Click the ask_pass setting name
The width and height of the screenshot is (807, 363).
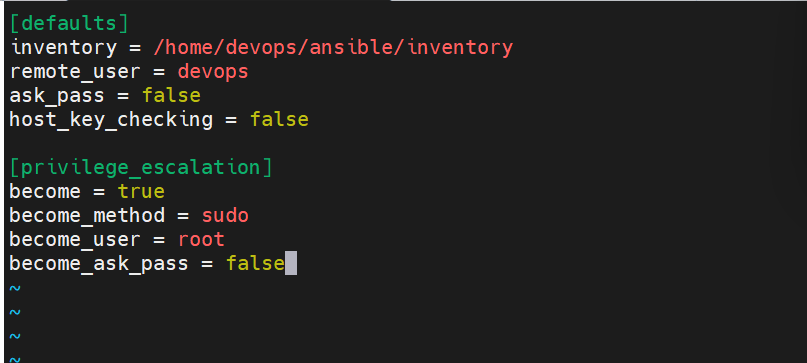57,96
